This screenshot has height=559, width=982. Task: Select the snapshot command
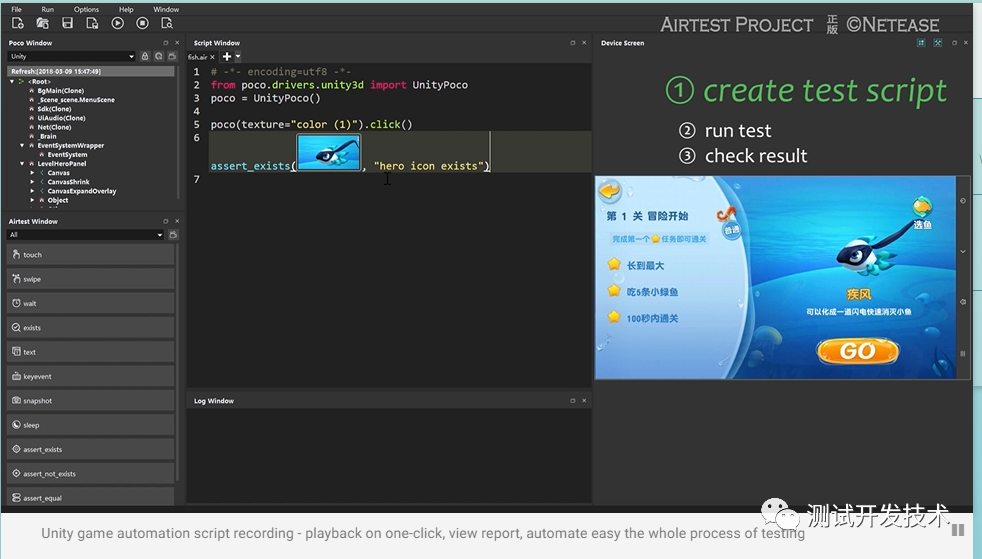[91, 401]
